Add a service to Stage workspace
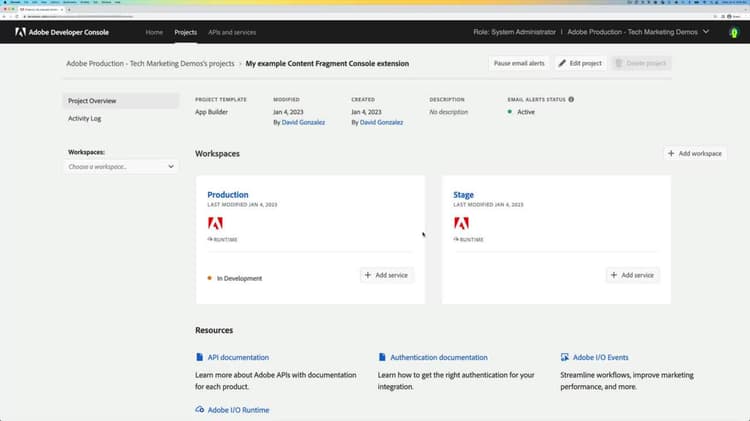This screenshot has width=750, height=421. (632, 275)
